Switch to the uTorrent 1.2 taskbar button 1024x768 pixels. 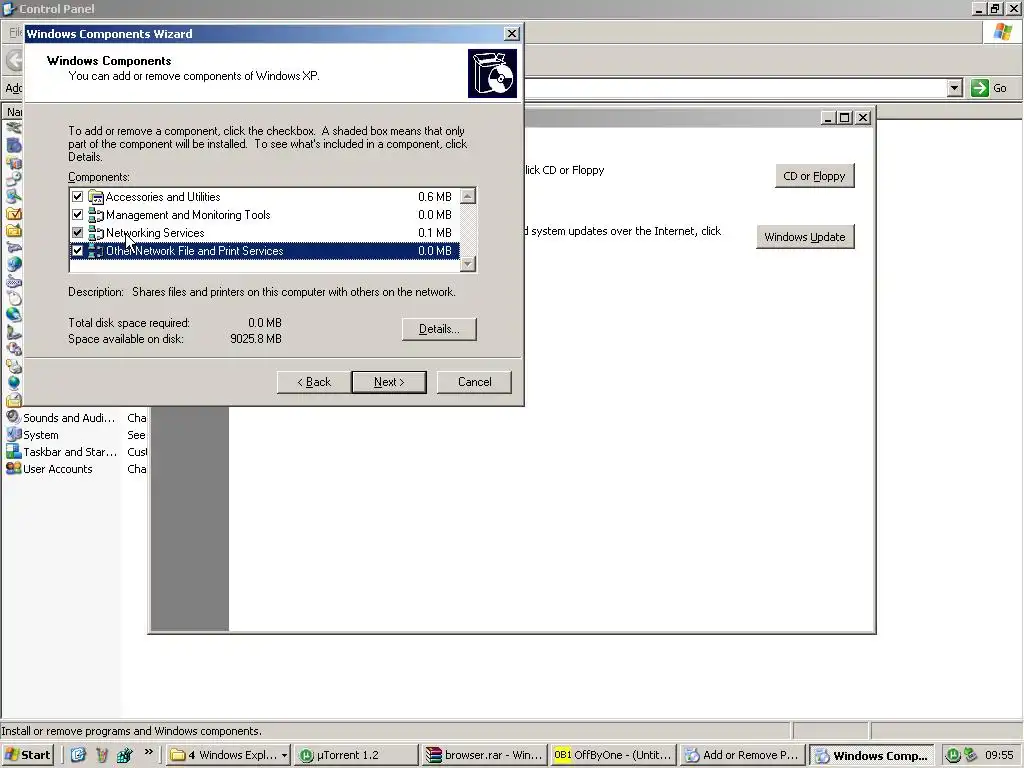tap(356, 755)
